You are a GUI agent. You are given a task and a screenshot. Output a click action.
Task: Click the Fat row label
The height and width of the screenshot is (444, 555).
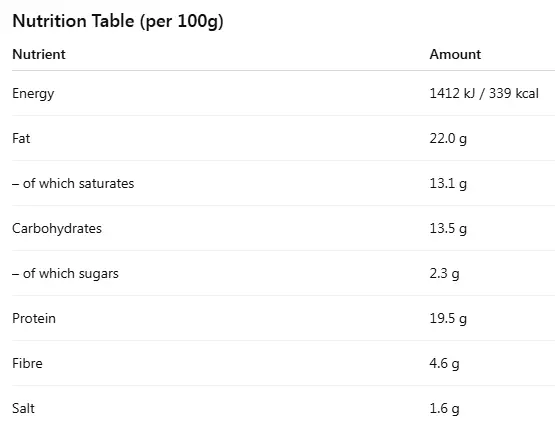[x=21, y=138]
